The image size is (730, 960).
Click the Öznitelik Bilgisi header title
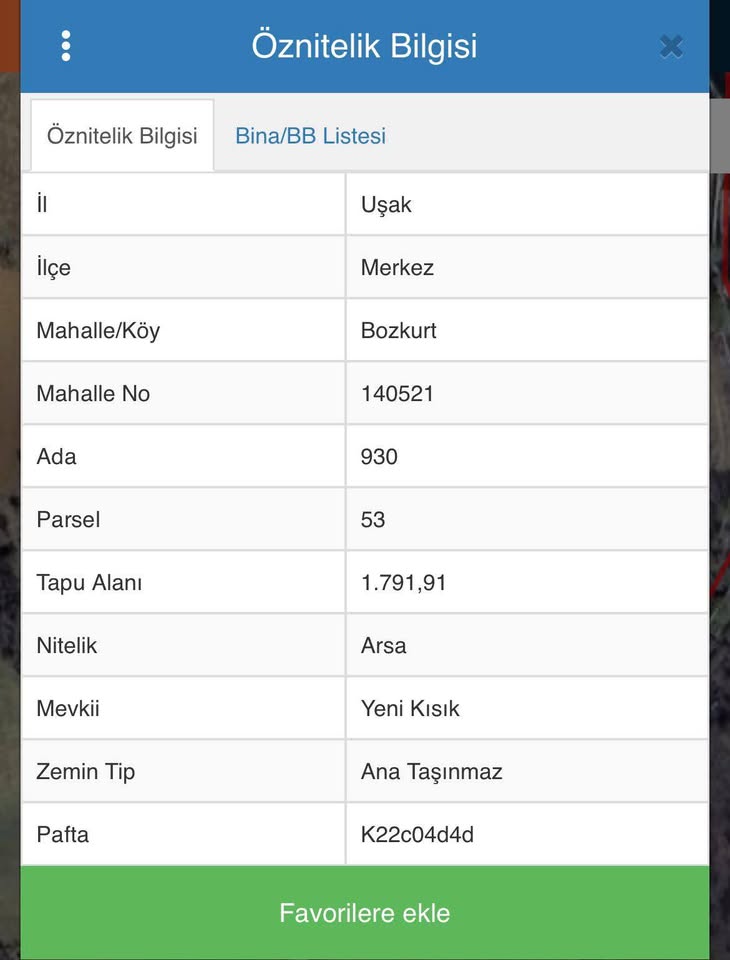pyautogui.click(x=364, y=46)
